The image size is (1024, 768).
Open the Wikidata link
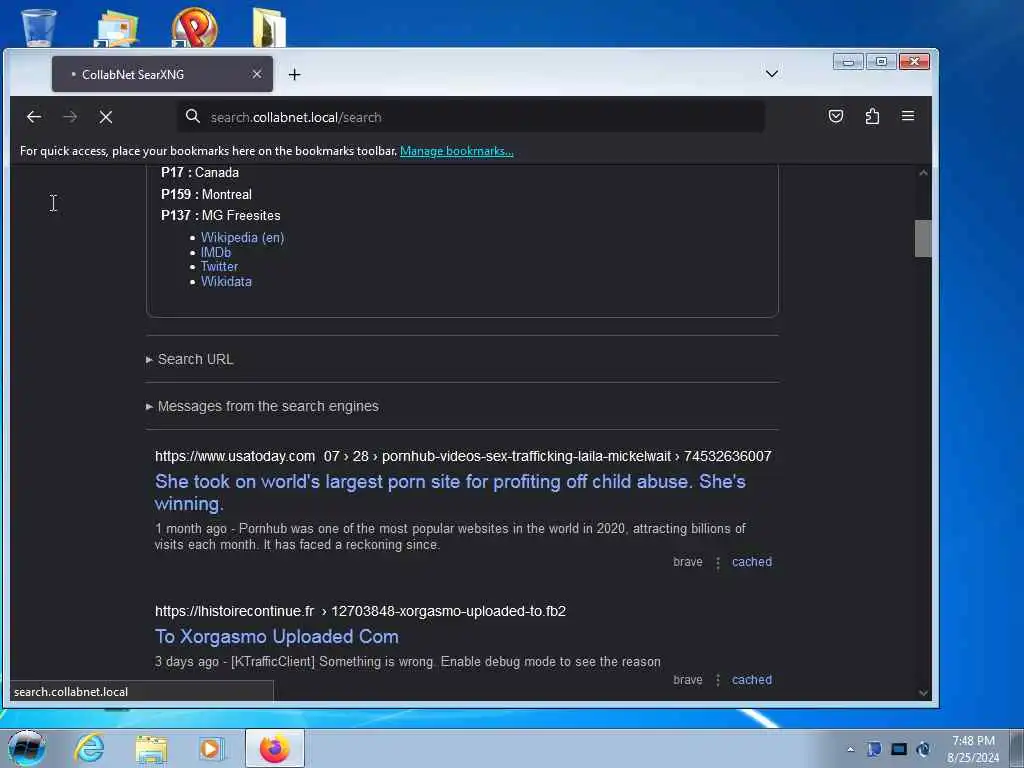[x=226, y=281]
